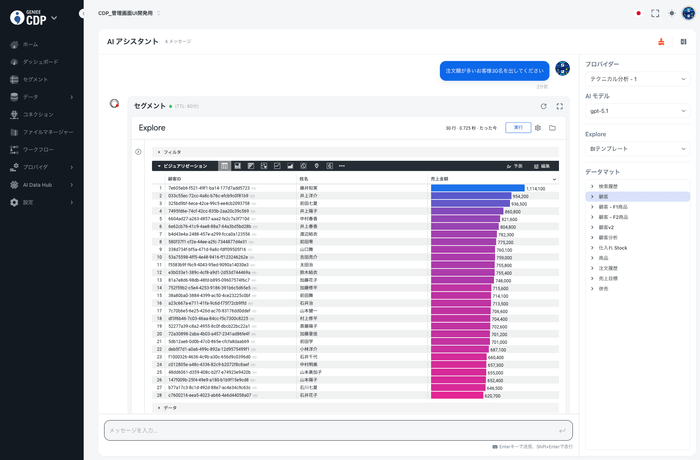Refresh the セグメント result card
The image size is (700, 460).
point(543,105)
